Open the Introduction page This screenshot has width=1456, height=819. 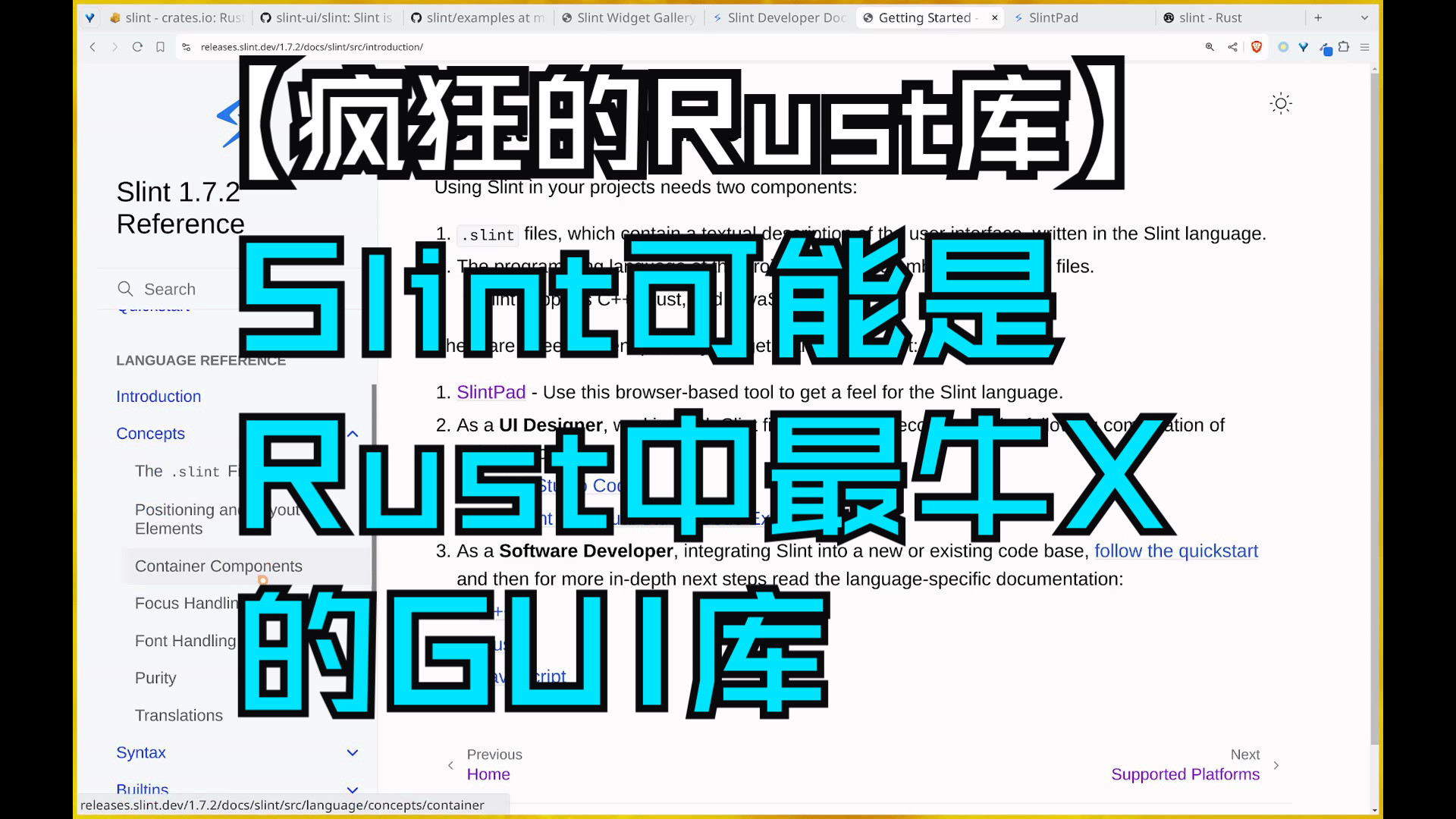click(158, 396)
